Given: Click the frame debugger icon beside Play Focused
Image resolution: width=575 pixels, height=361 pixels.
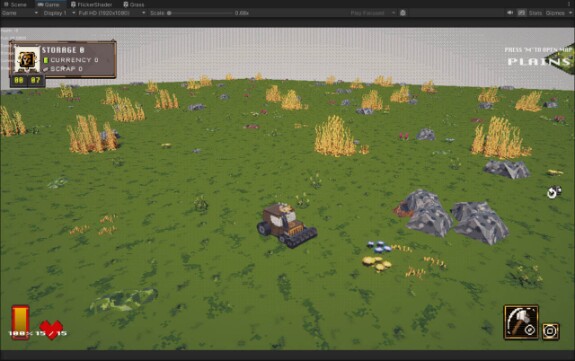Looking at the screenshot, I should [x=403, y=13].
